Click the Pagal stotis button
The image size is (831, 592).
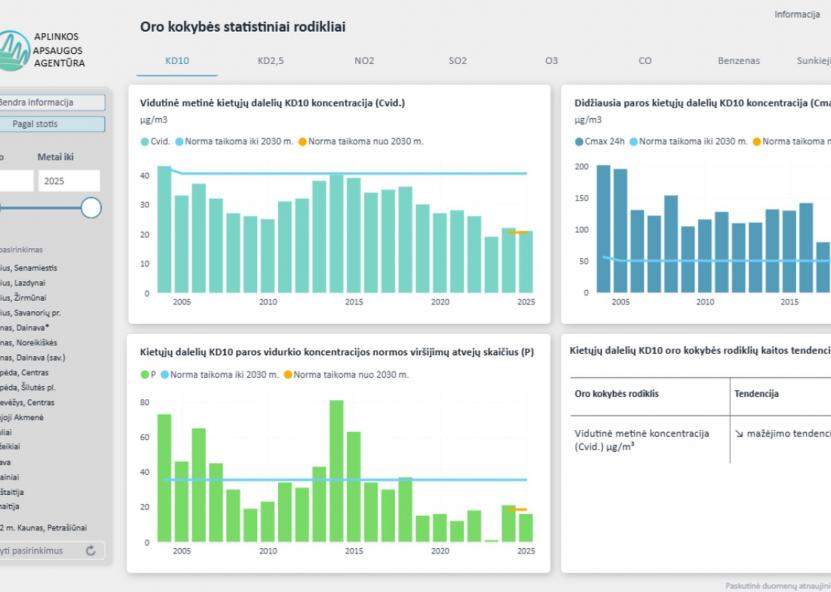(52, 124)
